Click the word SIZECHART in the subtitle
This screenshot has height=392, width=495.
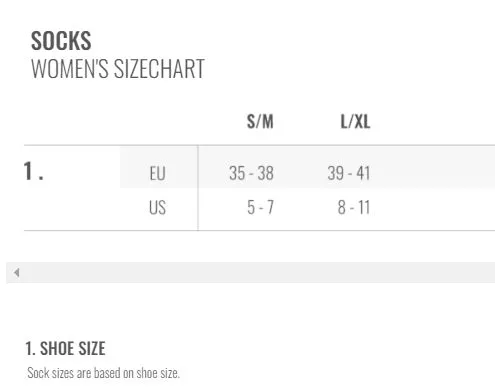click(159, 69)
